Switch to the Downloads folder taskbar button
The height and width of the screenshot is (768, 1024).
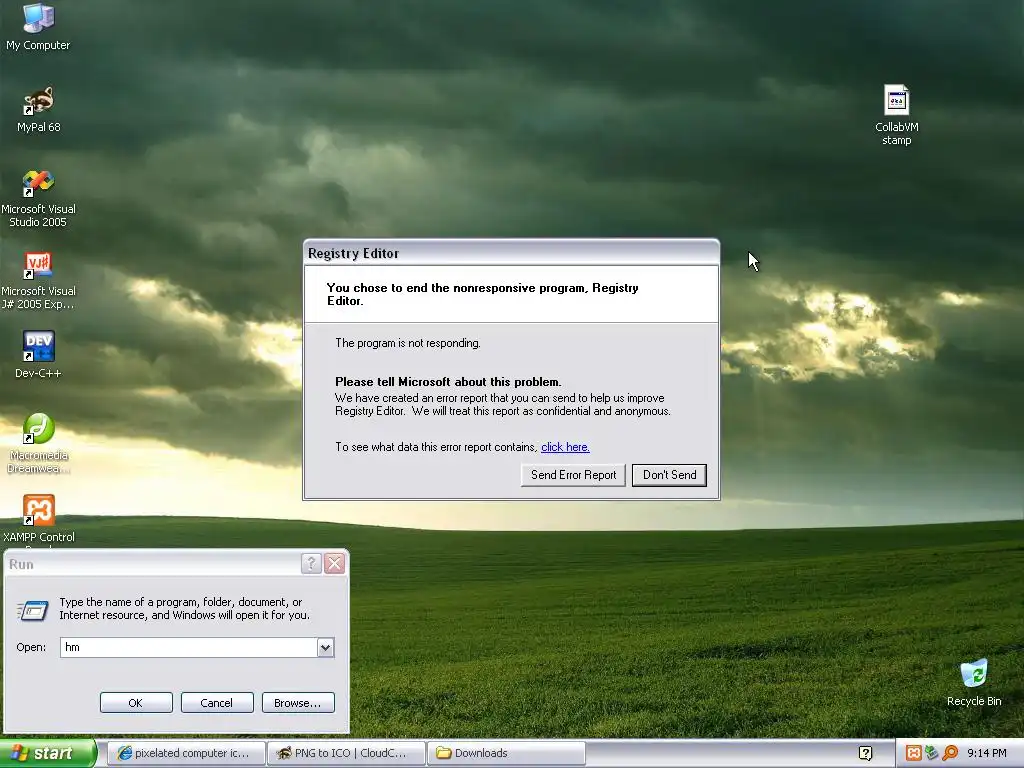(x=506, y=753)
